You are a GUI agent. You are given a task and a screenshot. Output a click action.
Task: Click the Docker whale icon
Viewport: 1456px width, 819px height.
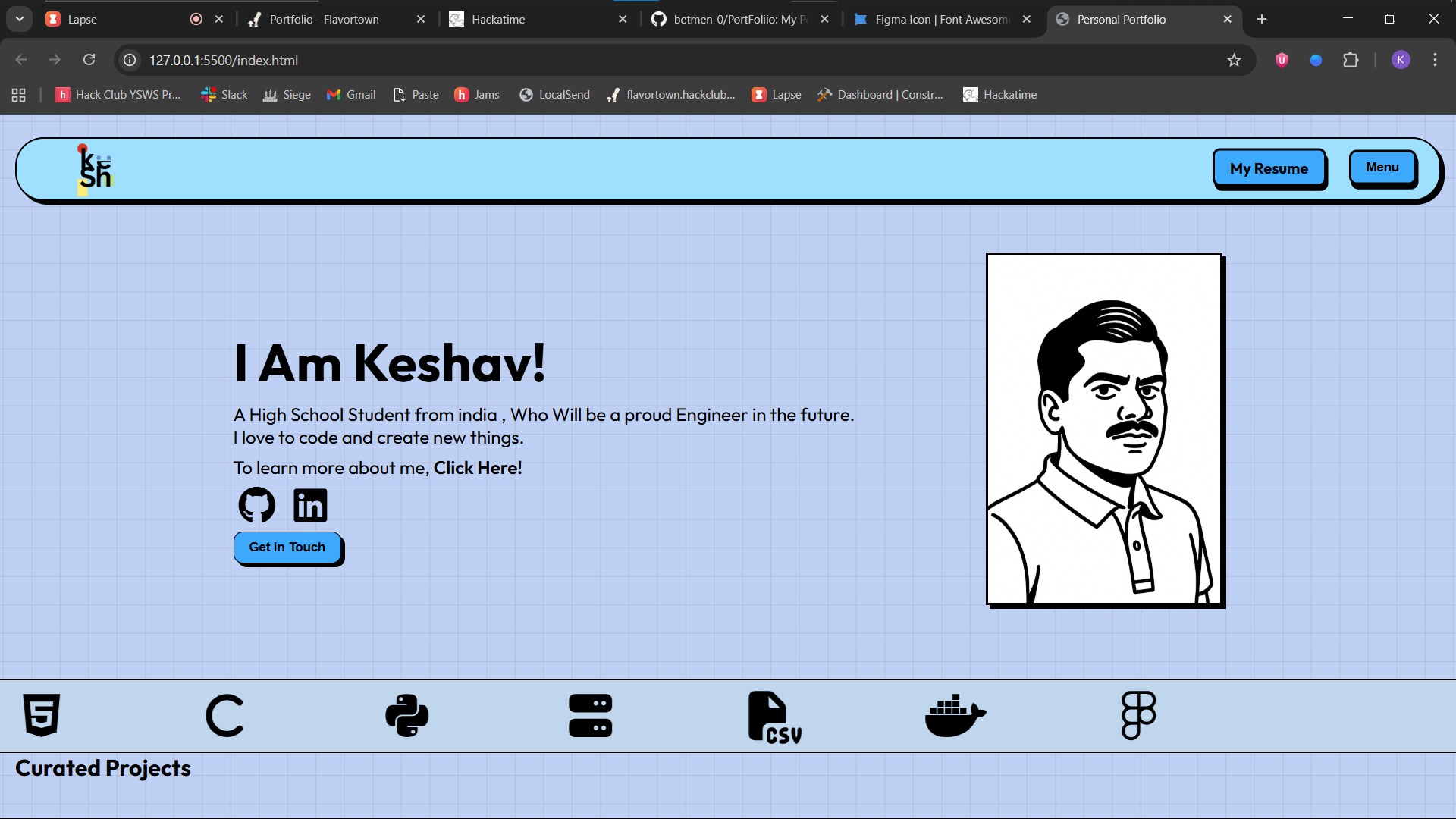click(955, 715)
